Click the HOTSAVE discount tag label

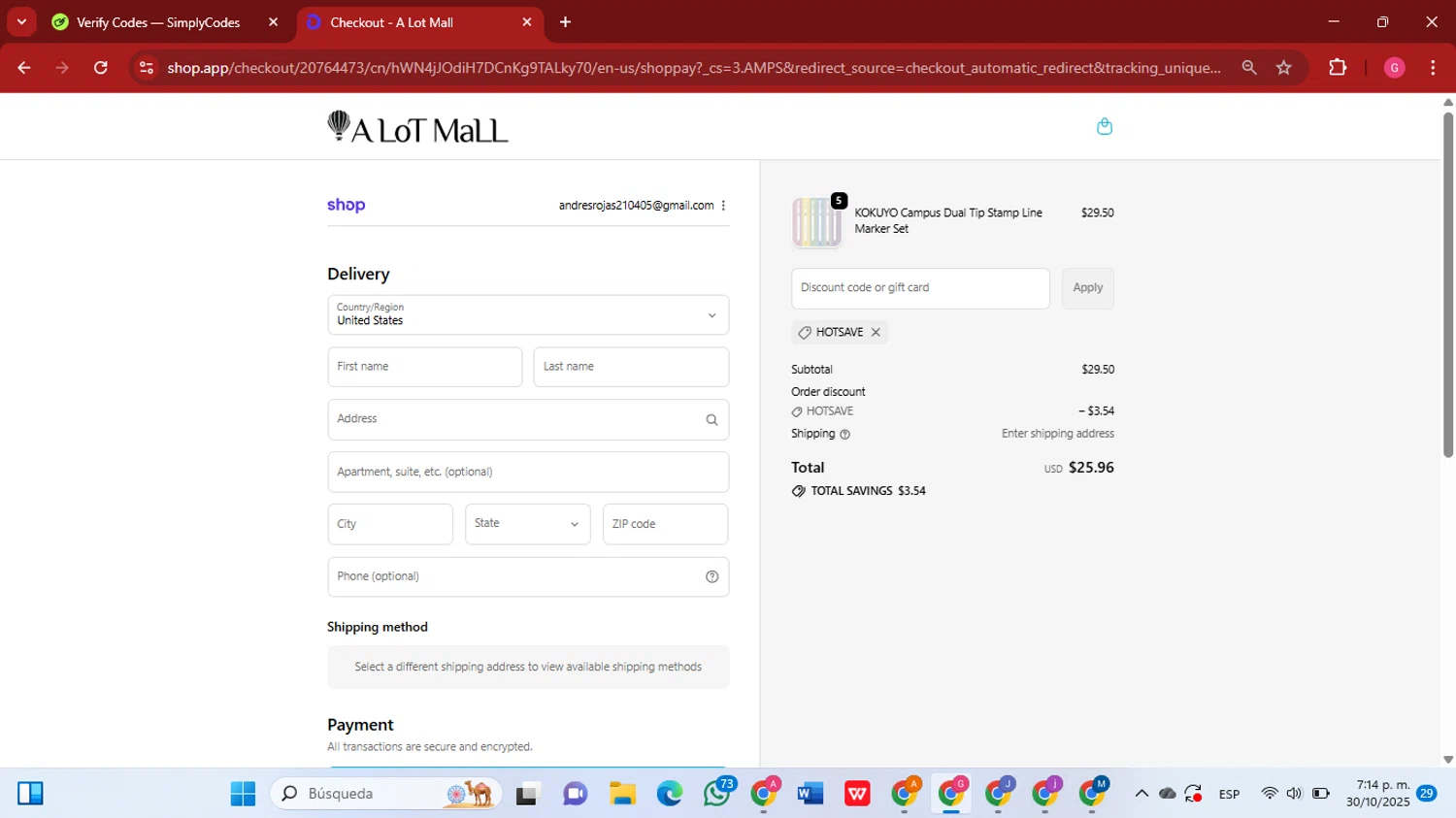pyautogui.click(x=840, y=332)
